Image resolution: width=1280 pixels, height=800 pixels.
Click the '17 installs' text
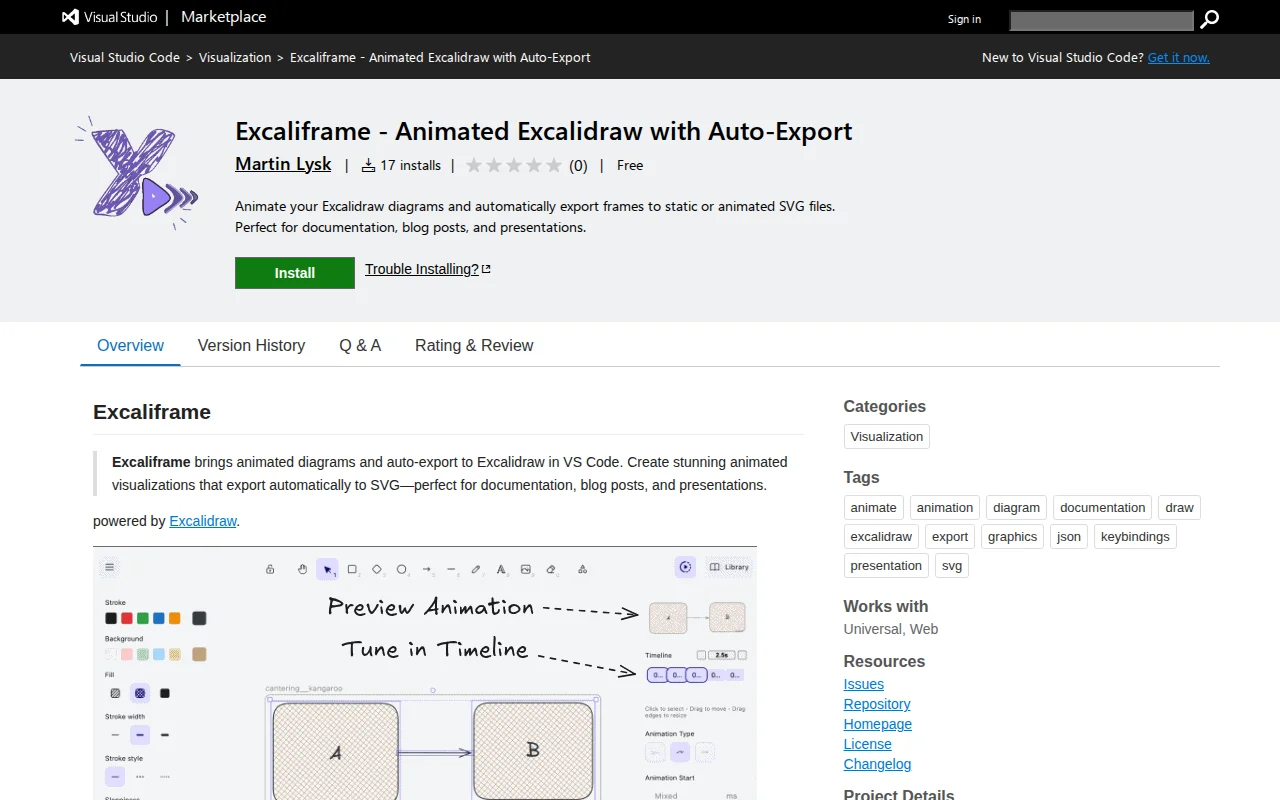410,165
